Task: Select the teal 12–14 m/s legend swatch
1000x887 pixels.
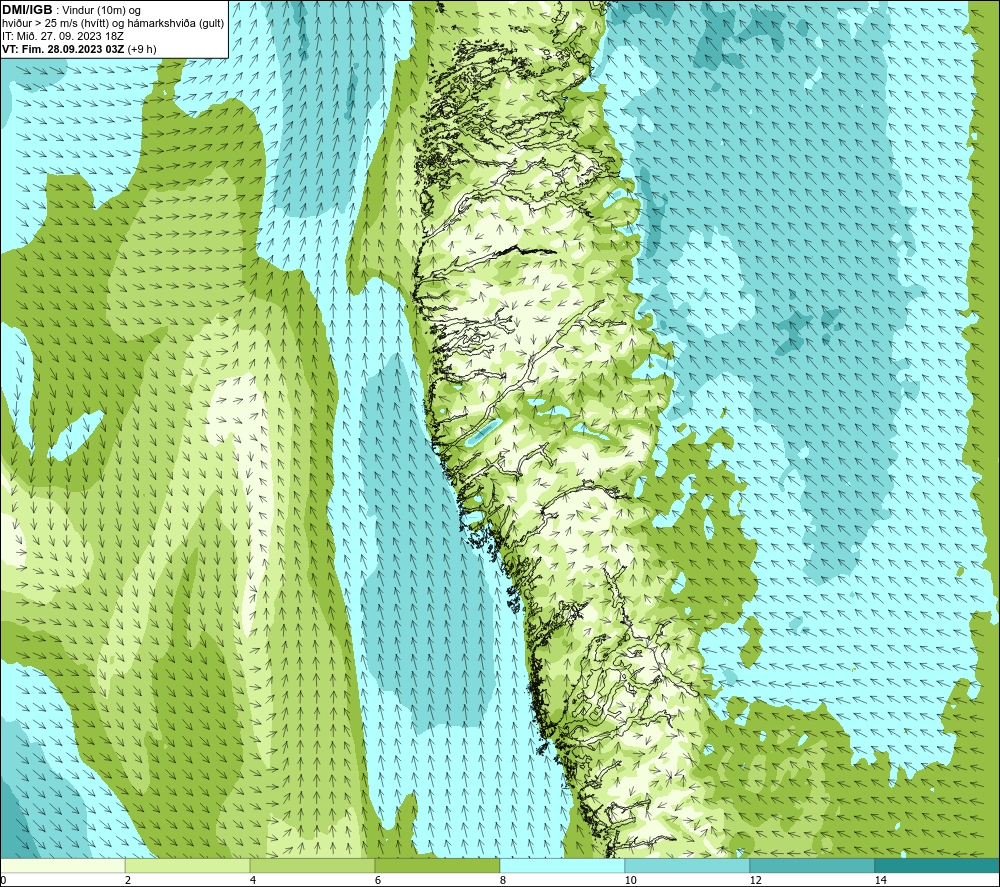Action: pyautogui.click(x=812, y=865)
